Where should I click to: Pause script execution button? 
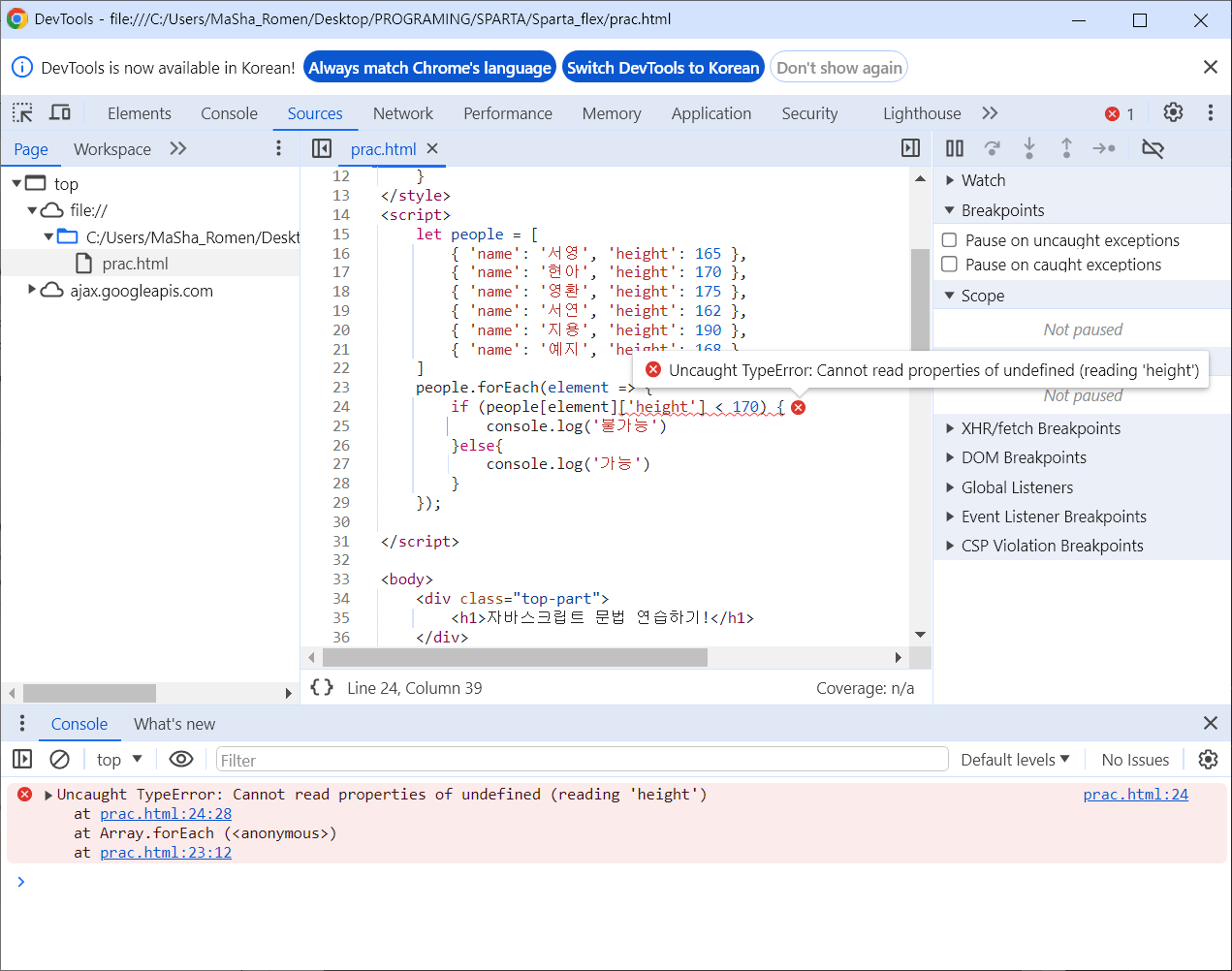tap(955, 148)
